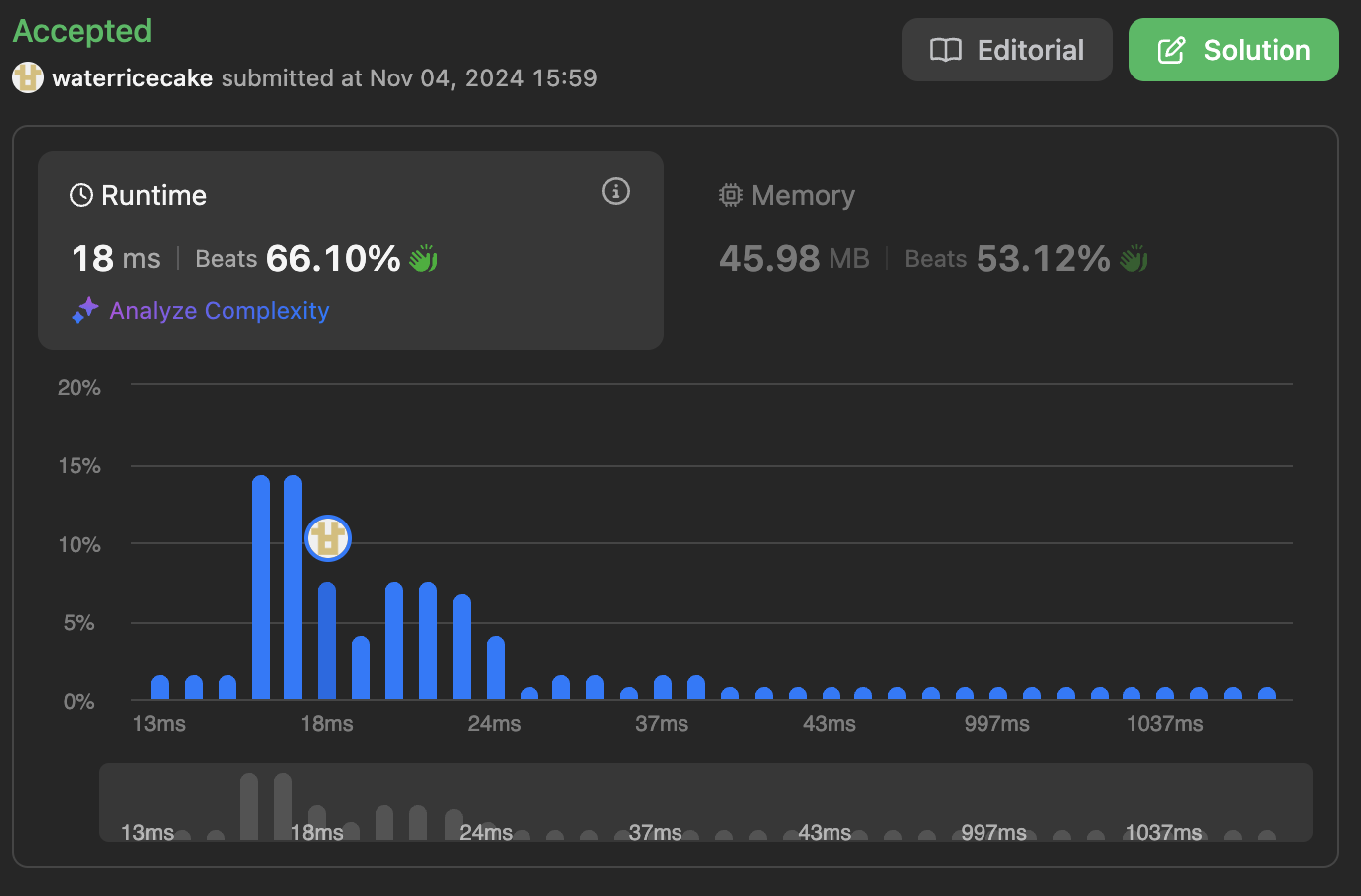
Task: Select the Runtime stats panel
Action: (351, 250)
